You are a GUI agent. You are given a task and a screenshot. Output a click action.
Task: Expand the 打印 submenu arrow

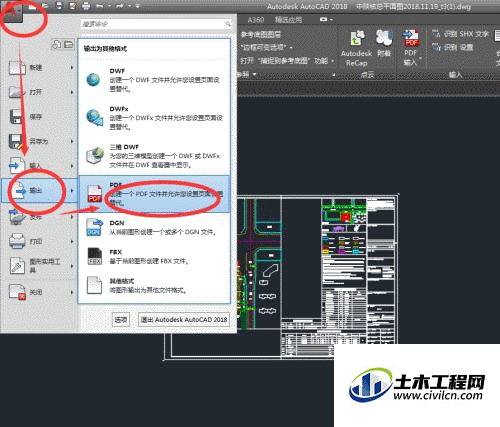pos(72,241)
